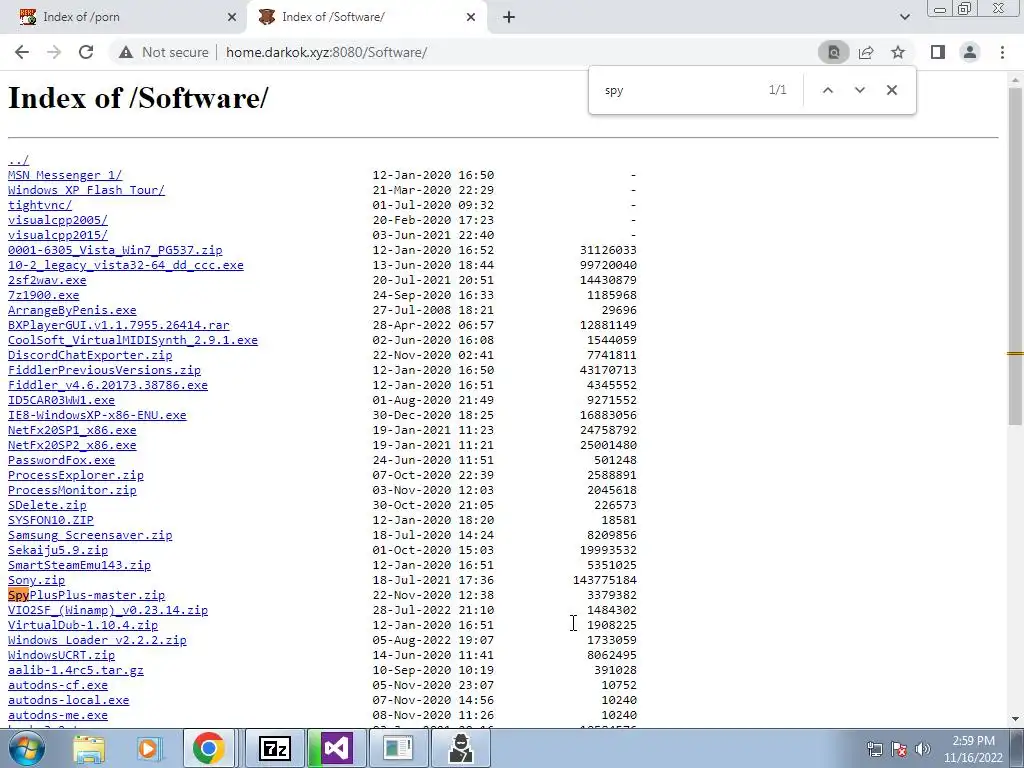
Task: Click file size 143775184 of Sony.zip
Action: click(x=605, y=581)
